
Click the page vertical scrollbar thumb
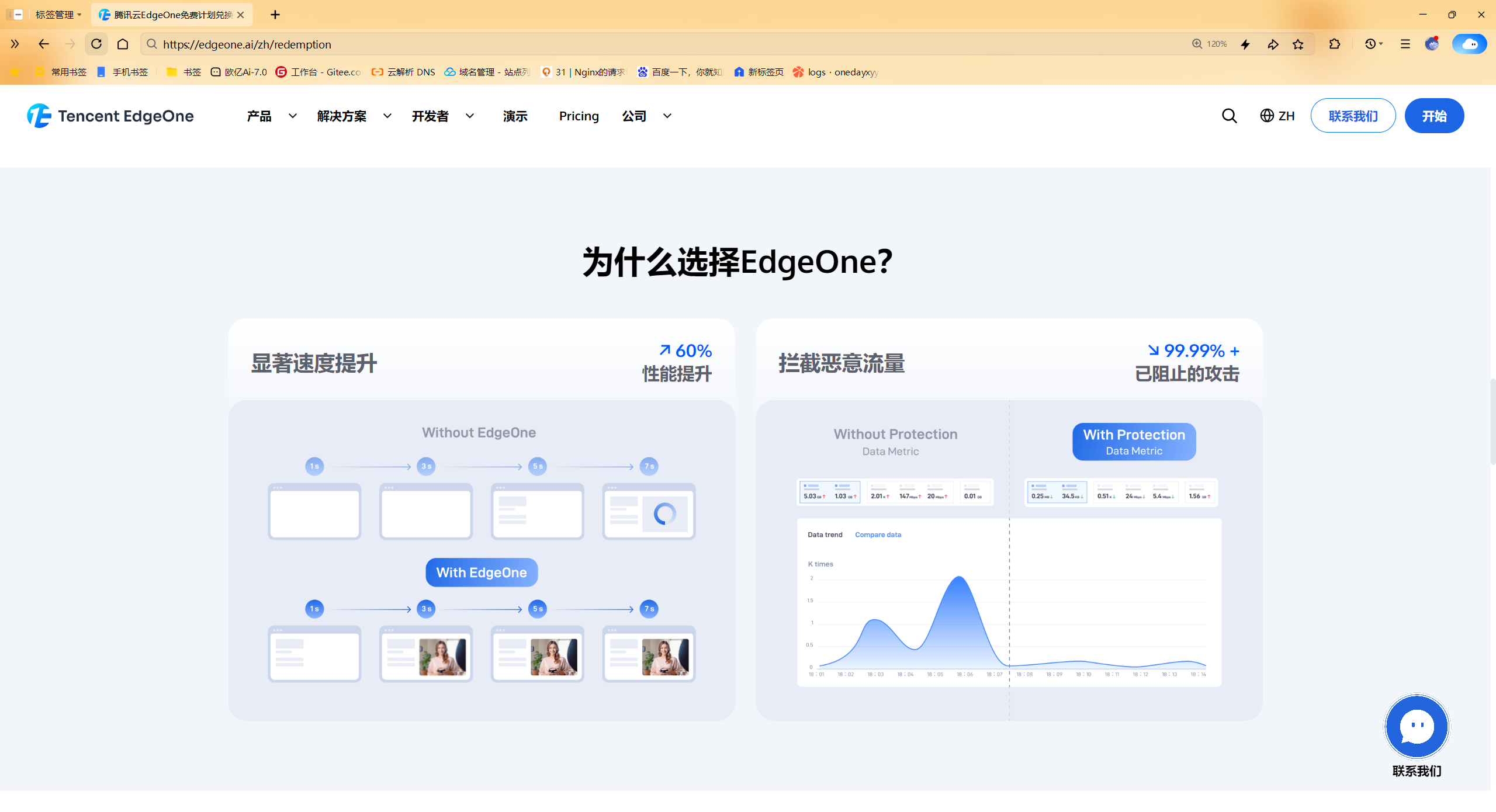(x=1492, y=421)
